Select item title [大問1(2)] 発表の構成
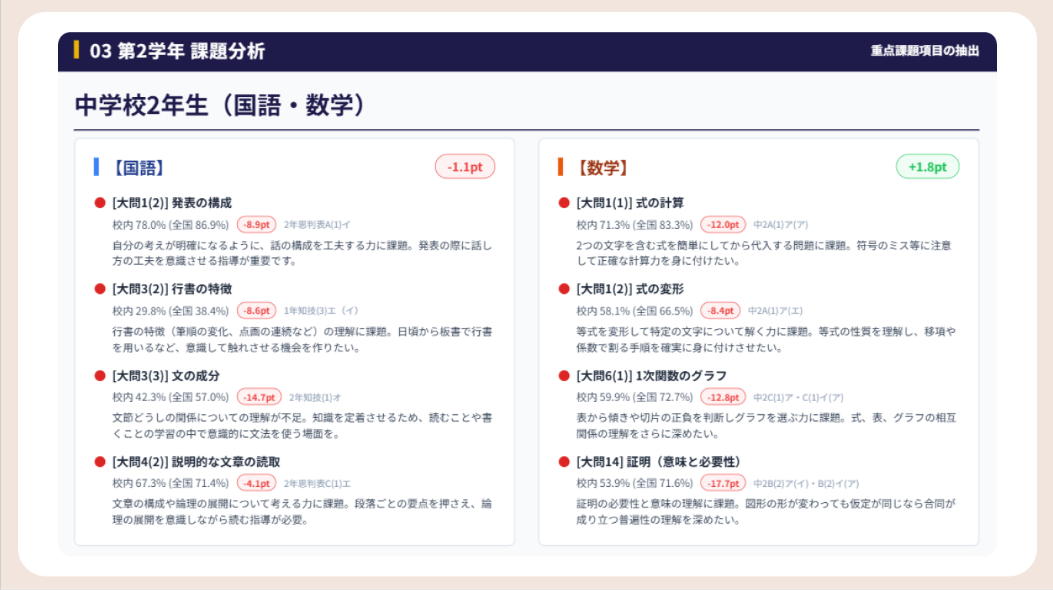 click(172, 203)
